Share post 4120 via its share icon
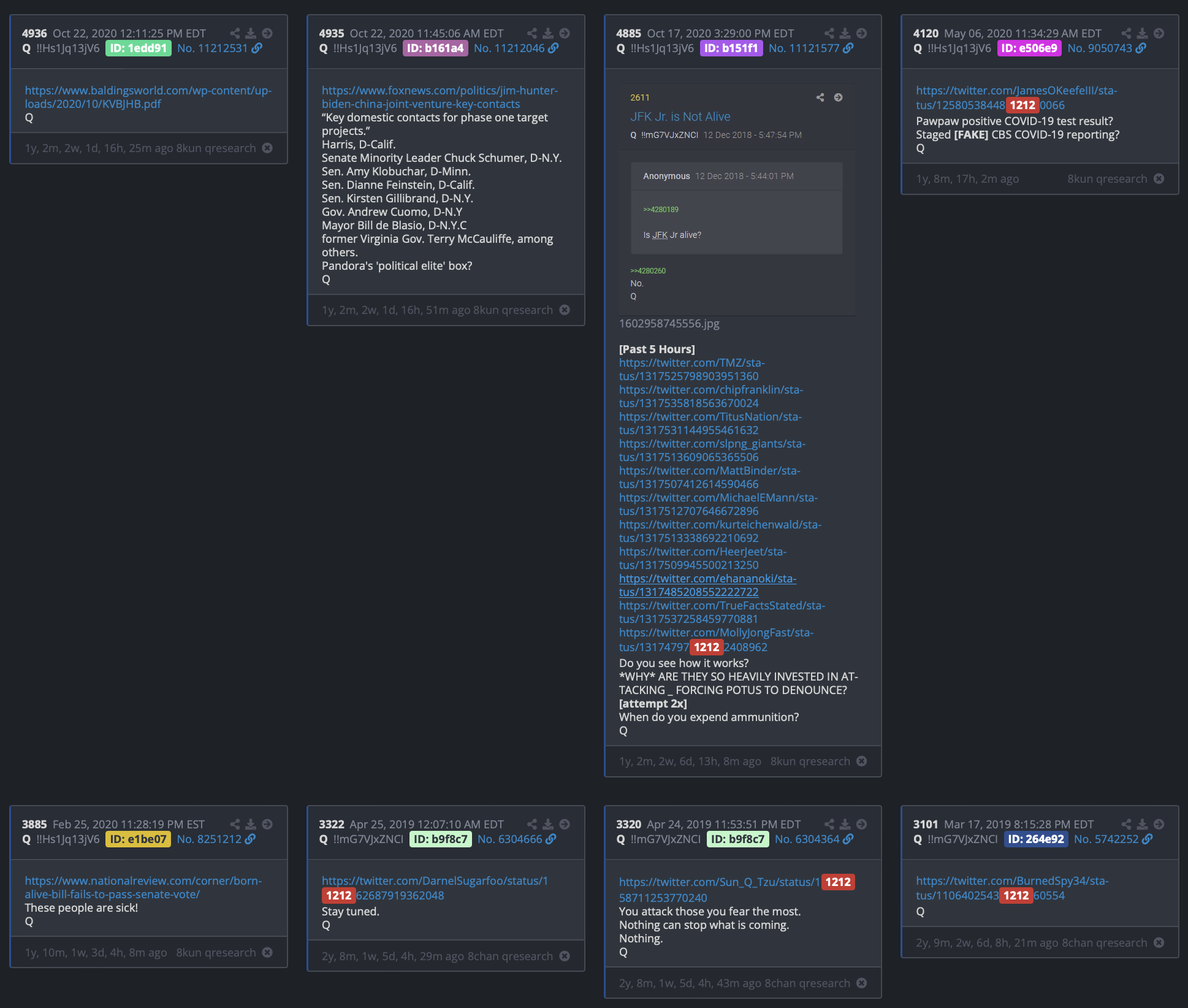Image resolution: width=1188 pixels, height=1008 pixels. tap(1126, 33)
